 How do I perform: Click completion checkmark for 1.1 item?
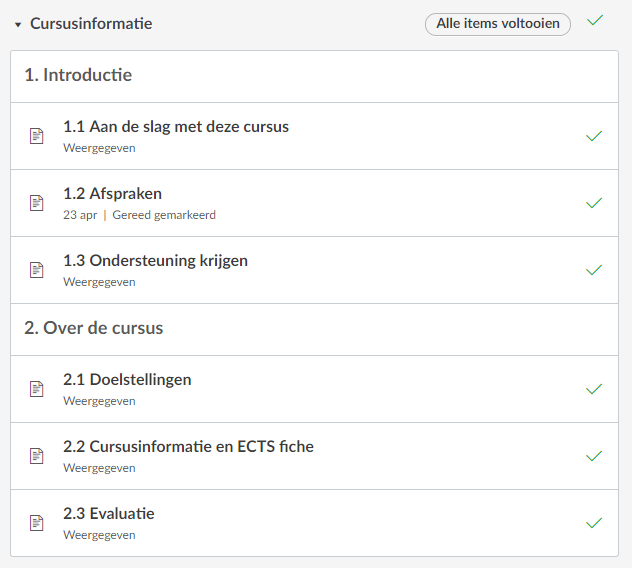pos(594,136)
